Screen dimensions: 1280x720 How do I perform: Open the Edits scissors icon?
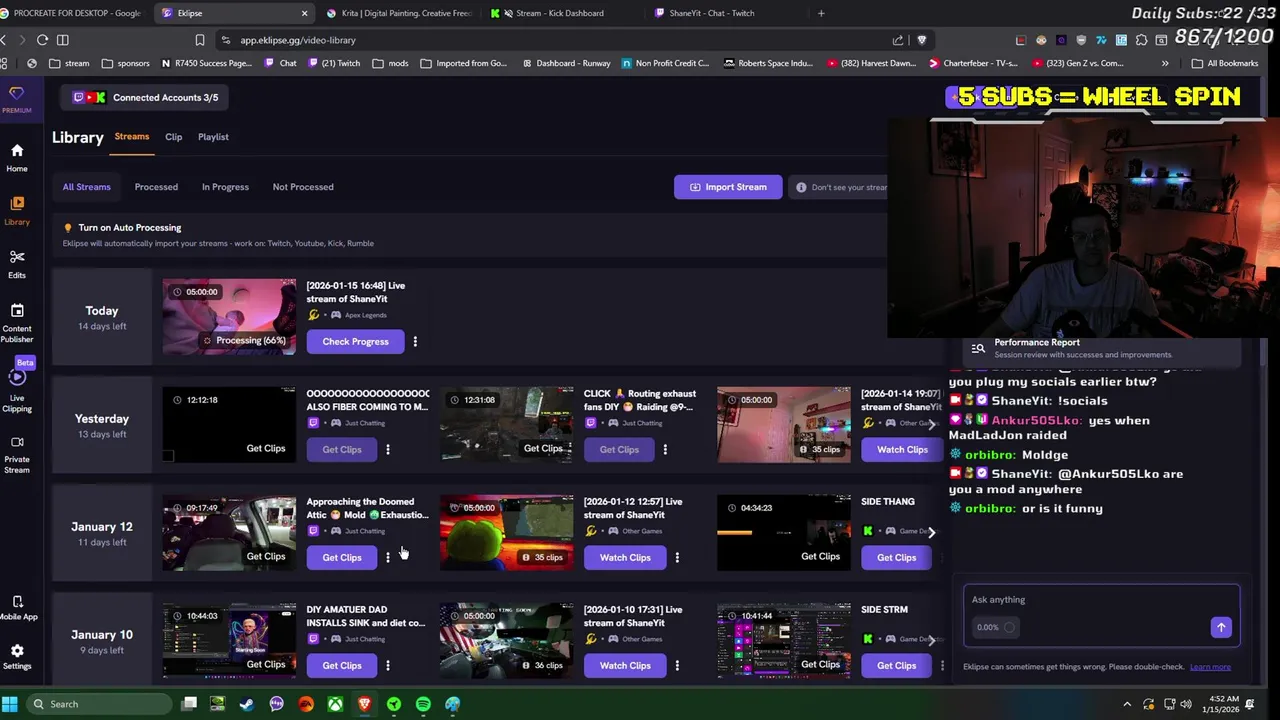pos(17,263)
